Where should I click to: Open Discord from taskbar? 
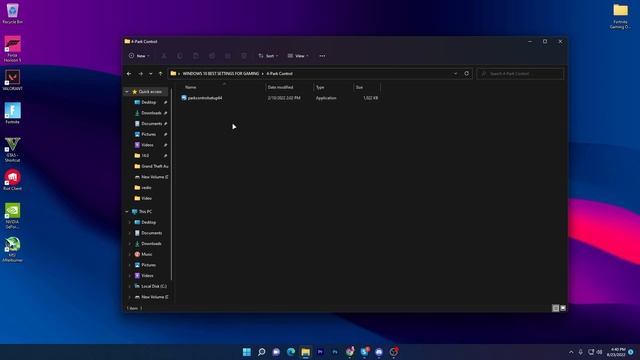coord(379,352)
